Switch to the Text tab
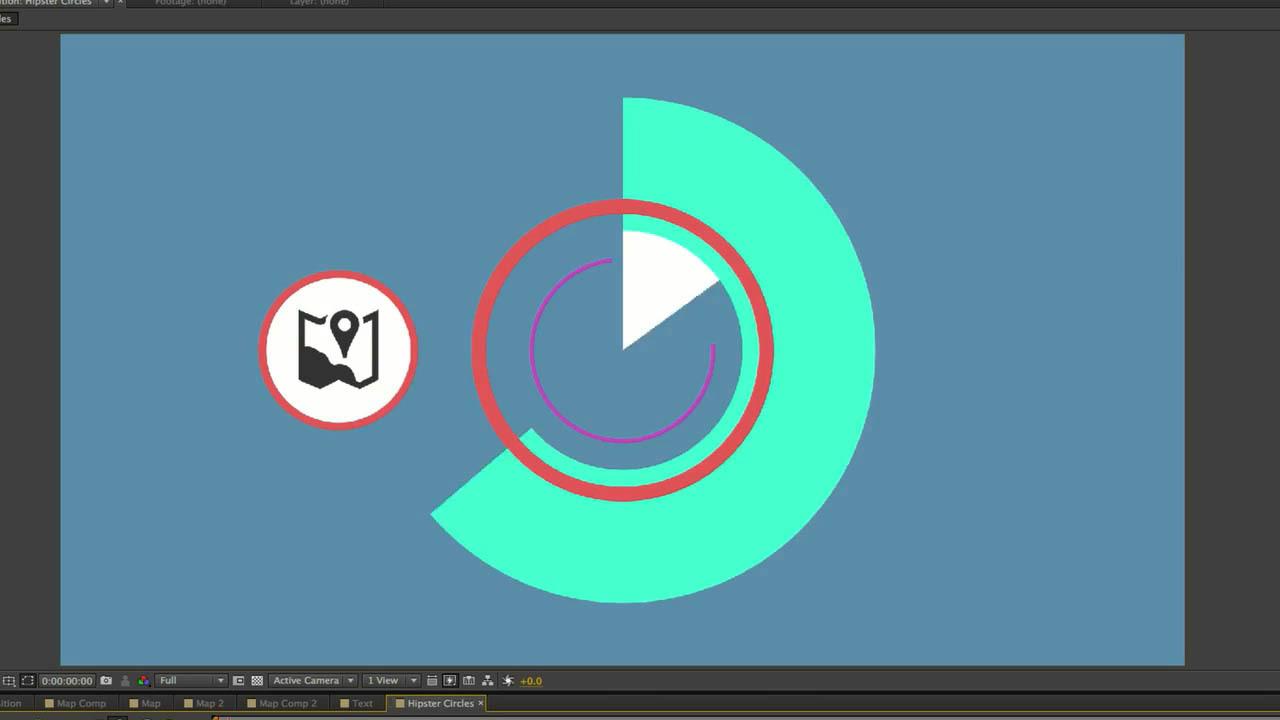The width and height of the screenshot is (1280, 720). click(356, 703)
